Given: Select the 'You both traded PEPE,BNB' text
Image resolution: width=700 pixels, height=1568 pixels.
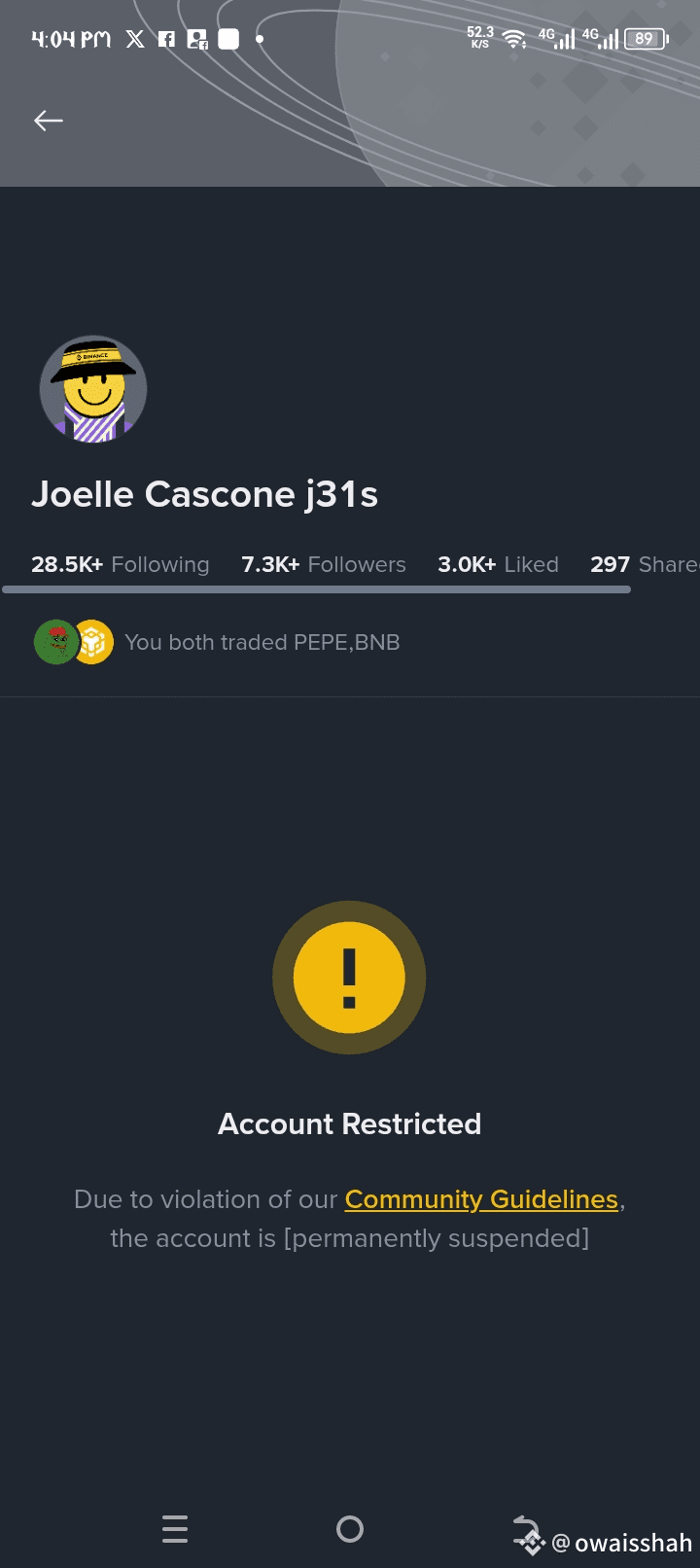Looking at the screenshot, I should 262,642.
